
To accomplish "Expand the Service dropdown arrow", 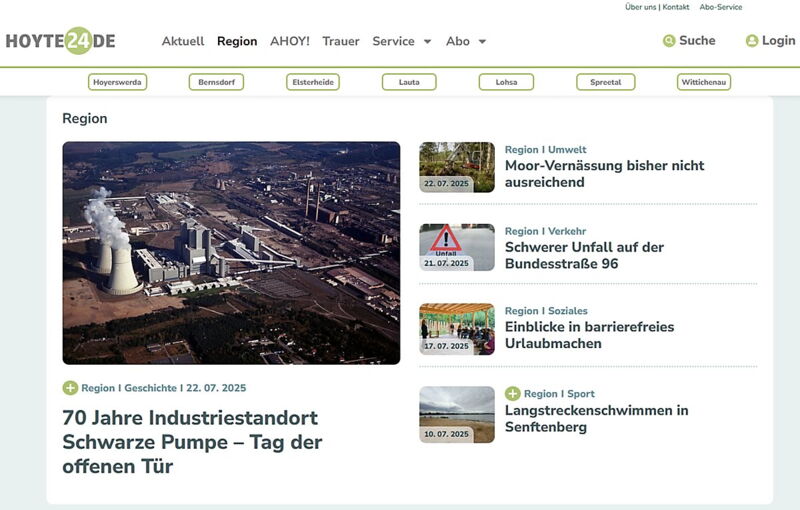I will point(428,42).
